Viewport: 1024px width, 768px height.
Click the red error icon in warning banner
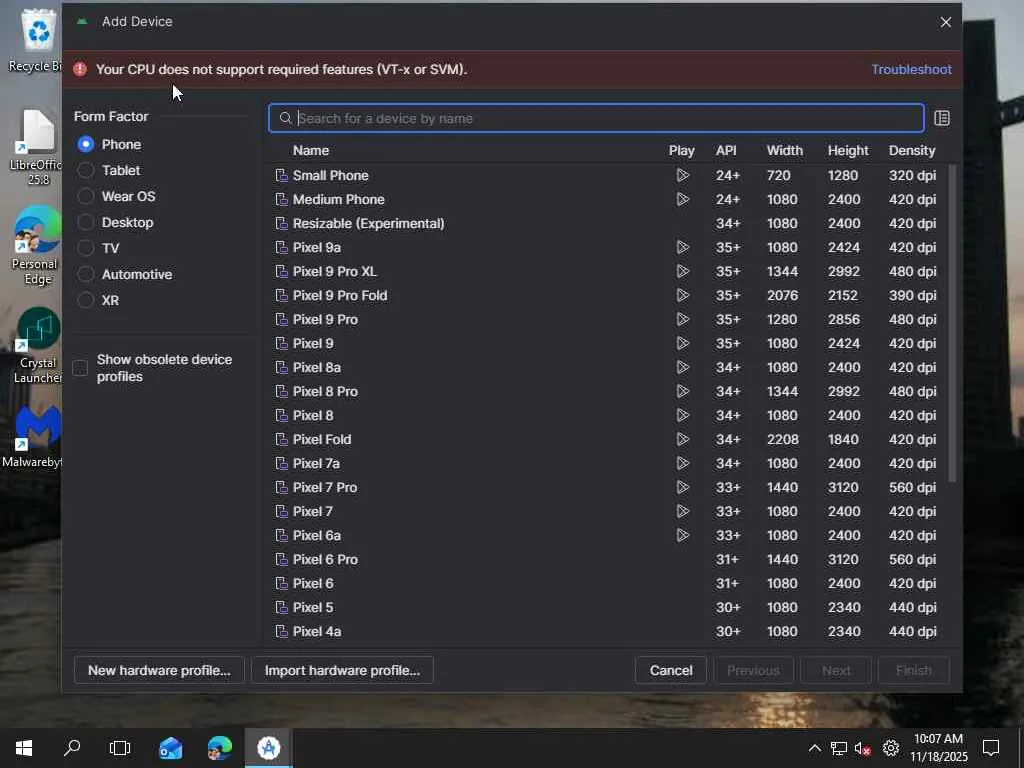pos(80,69)
